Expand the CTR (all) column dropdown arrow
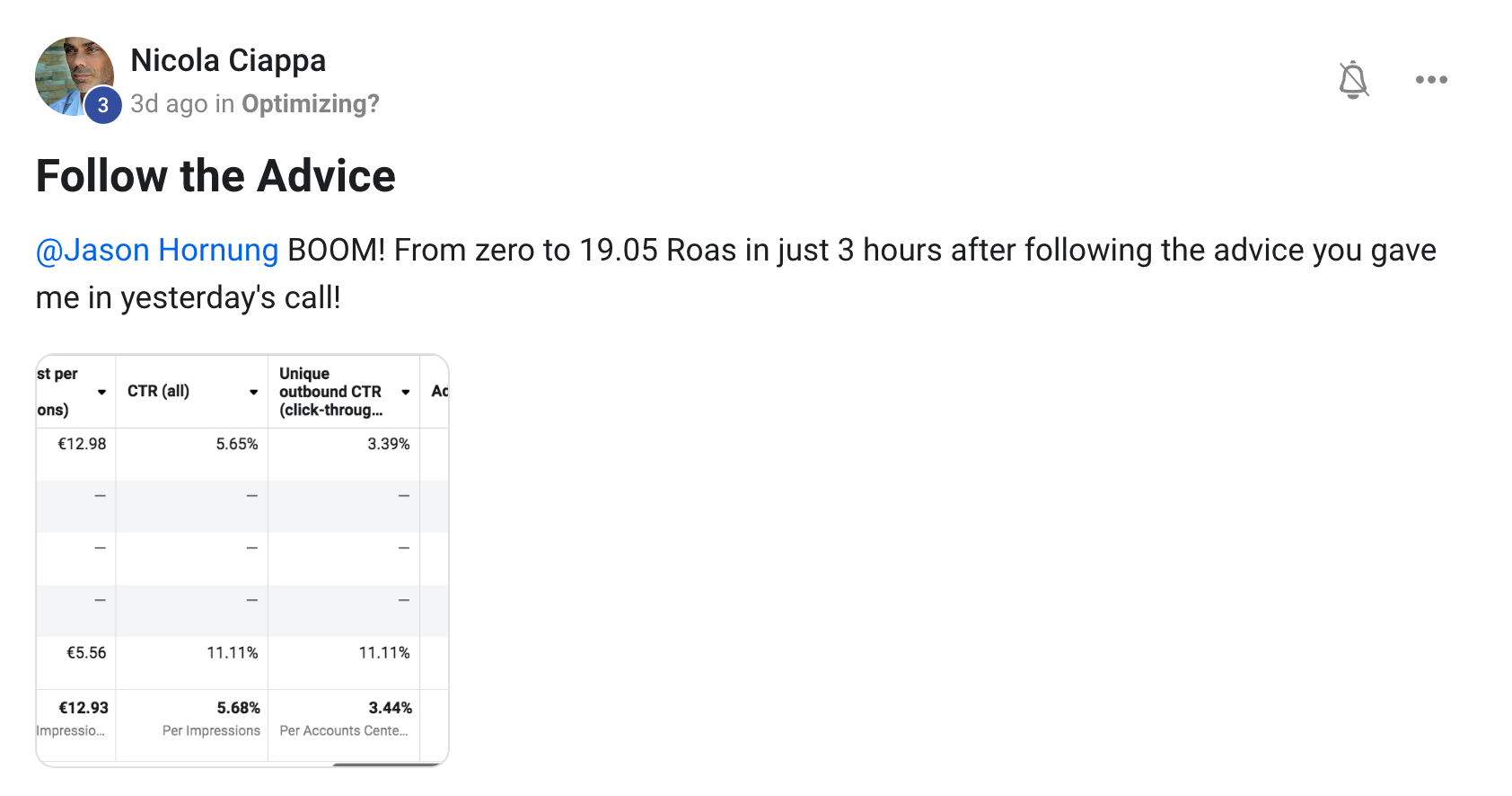The width and height of the screenshot is (1512, 796). click(254, 392)
